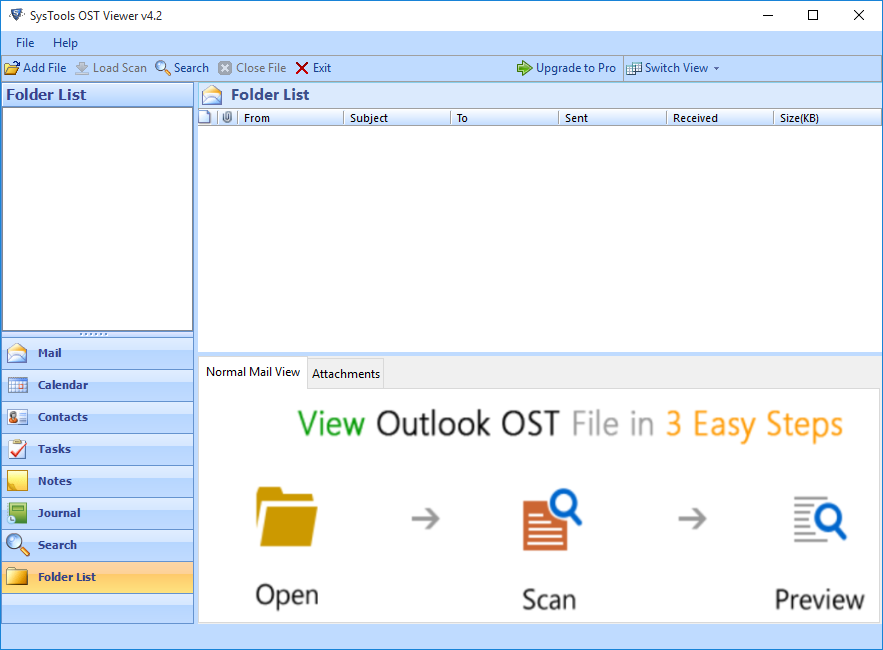Click the Search label in toolbar
This screenshot has height=650, width=883.
point(191,68)
